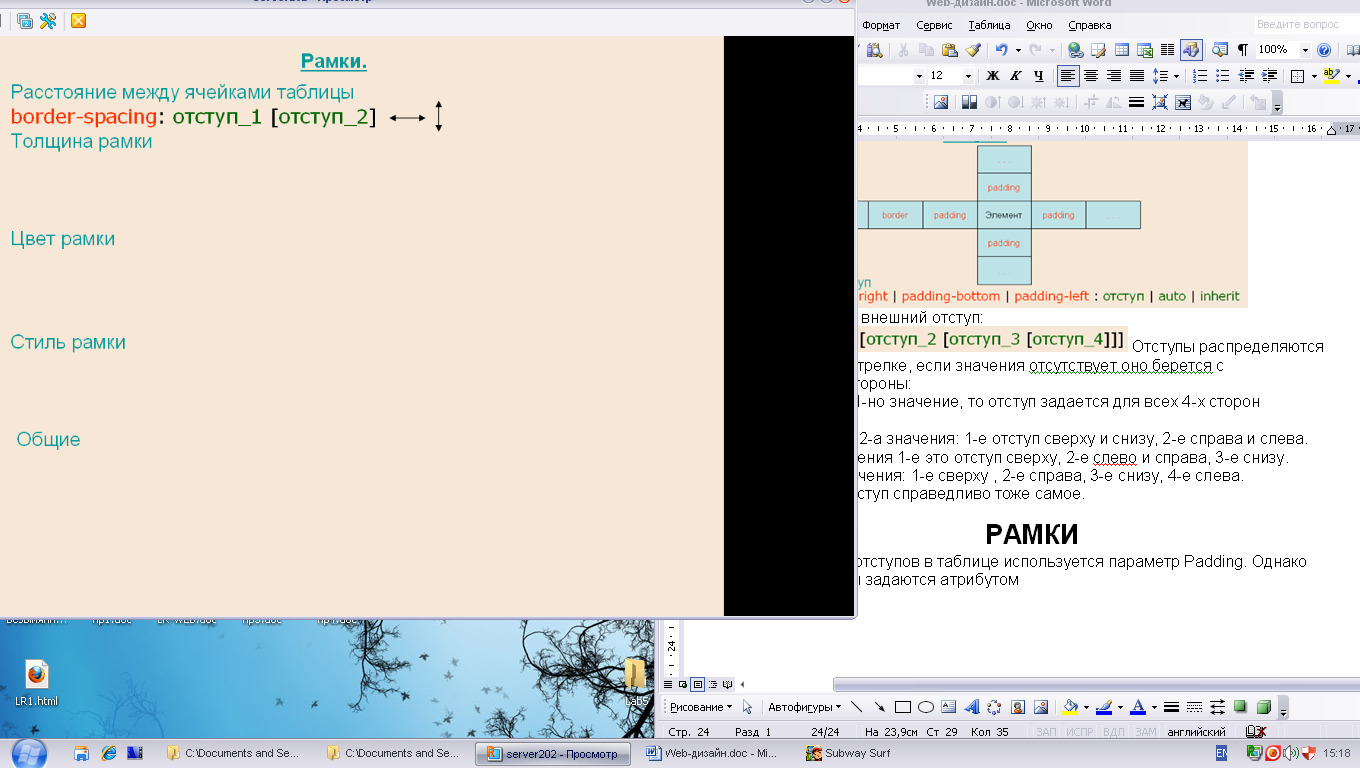This screenshot has width=1360, height=768.
Task: Insert table icon in Word toolbar
Action: point(1122,50)
